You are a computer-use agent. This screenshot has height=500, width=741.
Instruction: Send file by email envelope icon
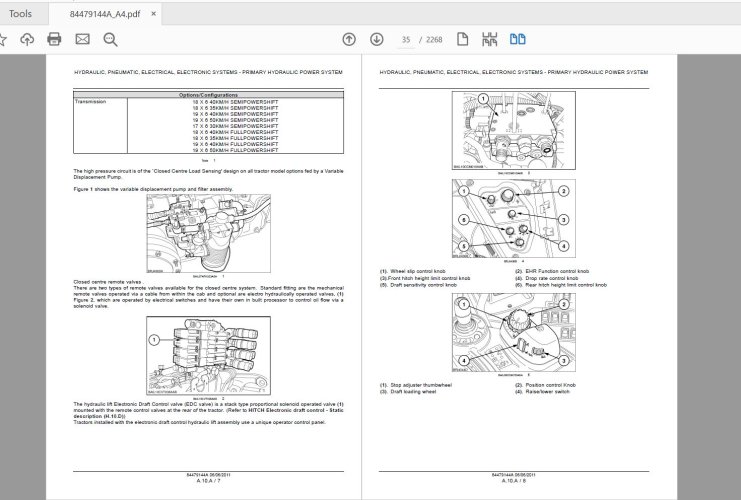click(x=83, y=39)
